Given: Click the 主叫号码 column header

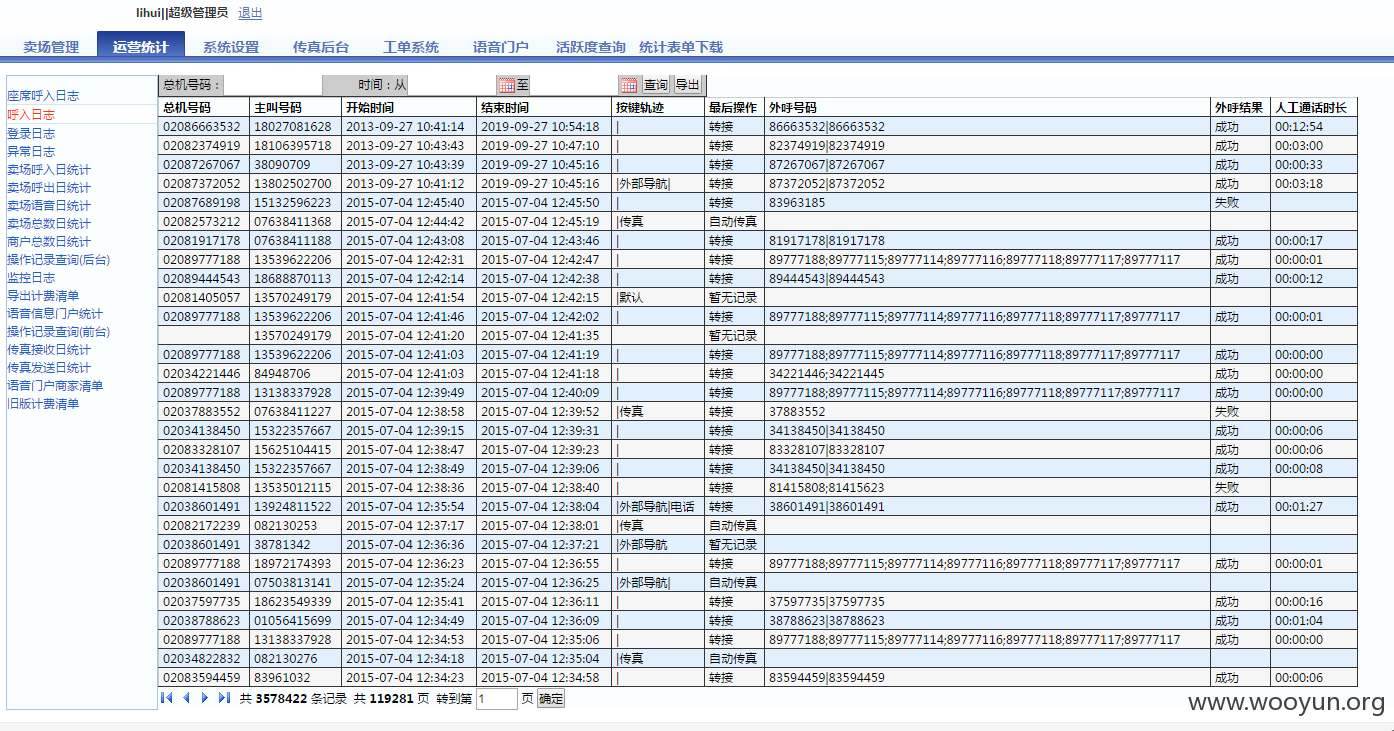Looking at the screenshot, I should 295,107.
